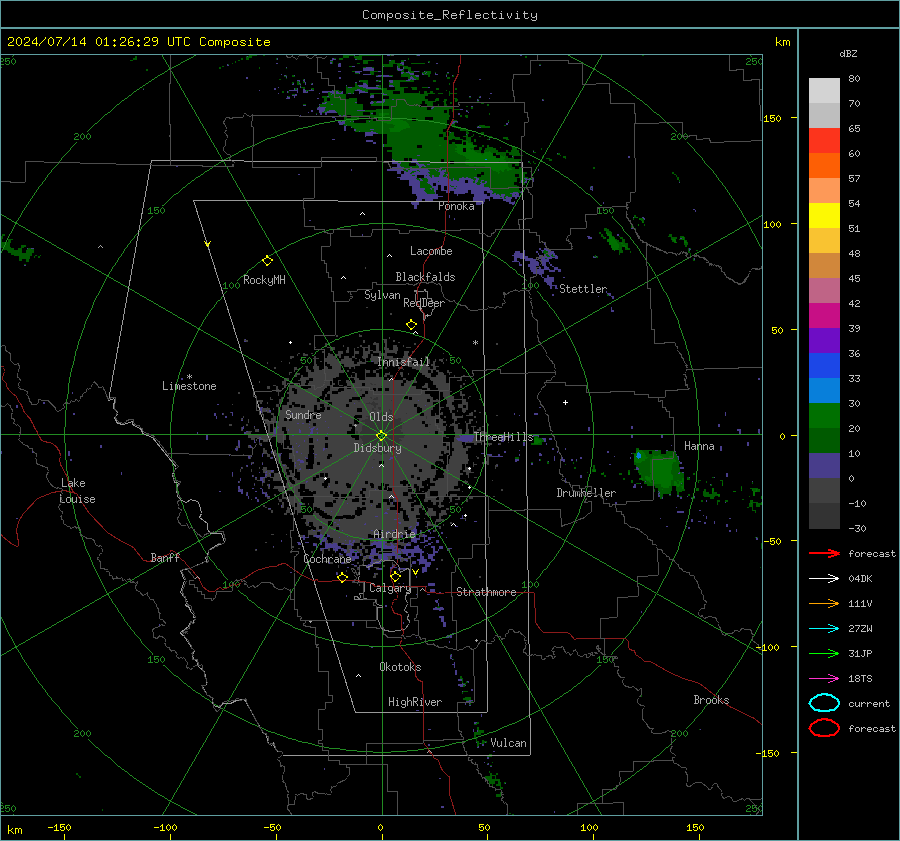Select the top light gray swatch near 80
The height and width of the screenshot is (841, 900).
tap(824, 91)
